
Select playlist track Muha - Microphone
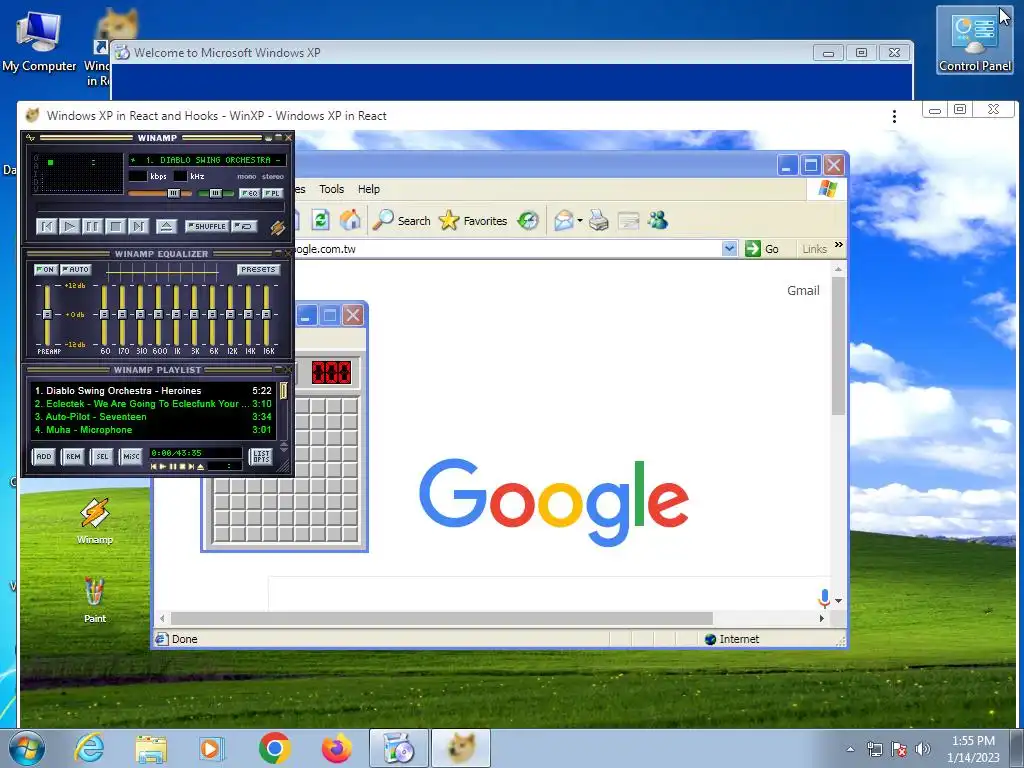tap(153, 430)
